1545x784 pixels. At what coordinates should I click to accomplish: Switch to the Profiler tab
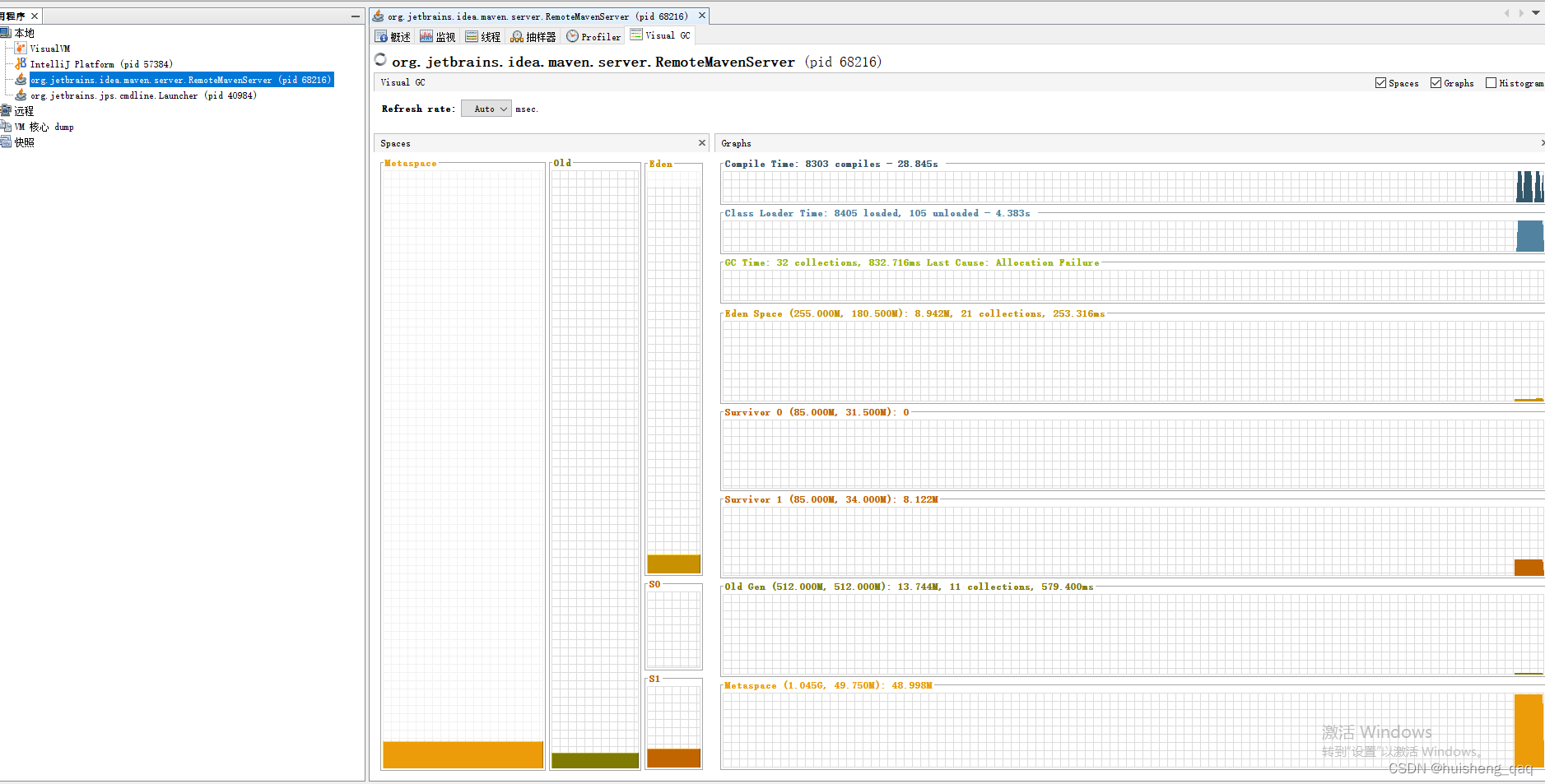(x=593, y=36)
